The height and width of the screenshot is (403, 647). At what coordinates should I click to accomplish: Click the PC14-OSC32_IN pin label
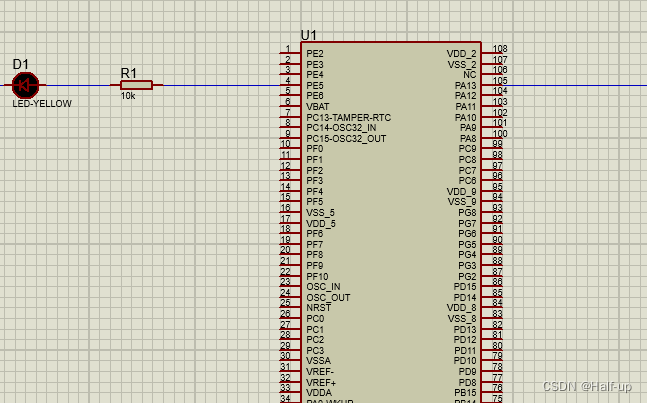(341, 128)
